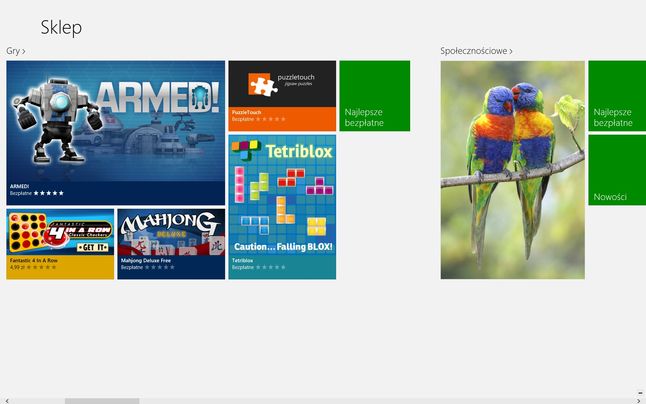Click the PuzzleTouch star rating
This screenshot has width=646, height=404.
271,119
